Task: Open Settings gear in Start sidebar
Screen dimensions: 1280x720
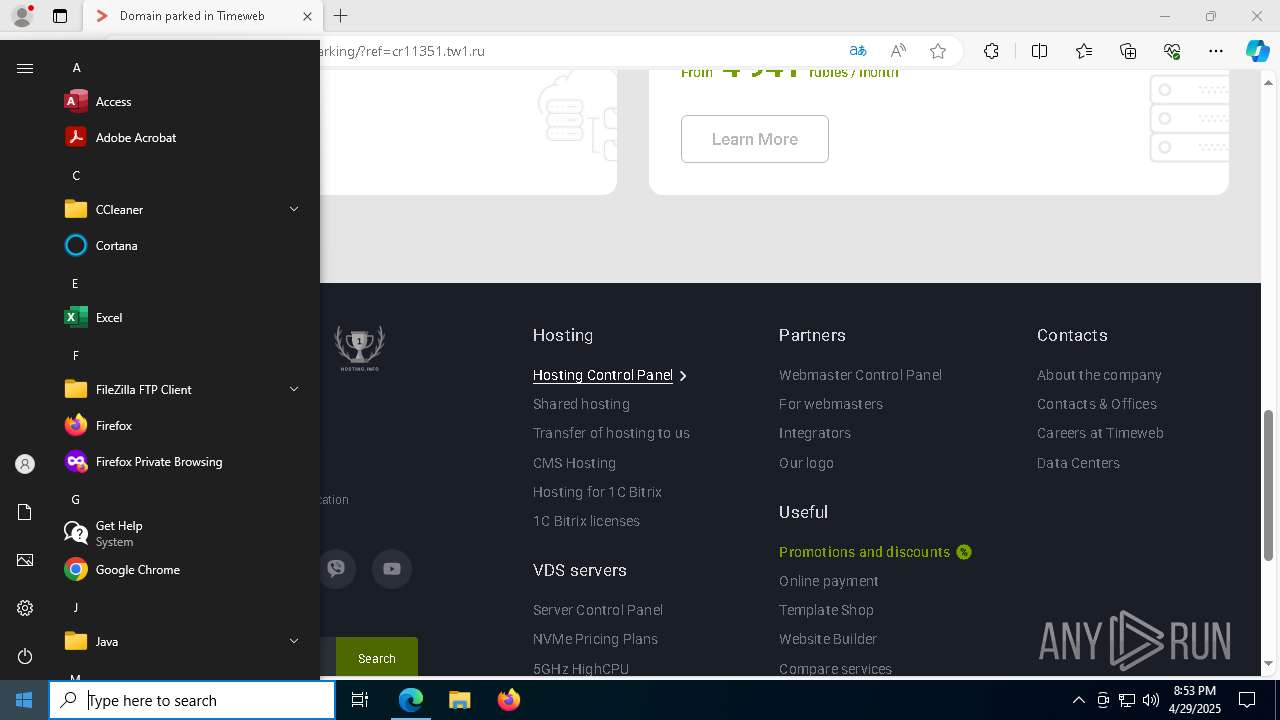Action: [25, 608]
